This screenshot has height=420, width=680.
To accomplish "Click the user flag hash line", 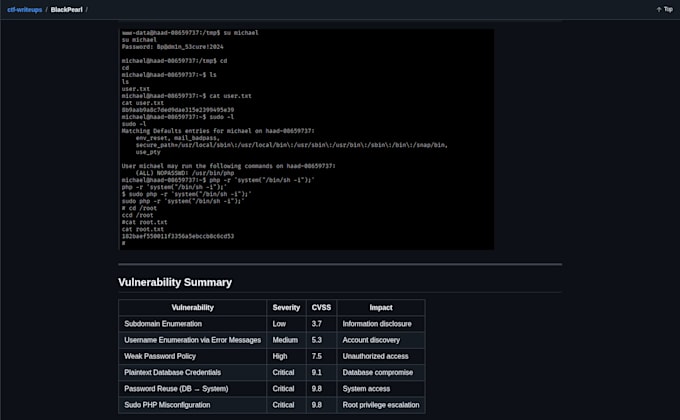I will [178, 110].
